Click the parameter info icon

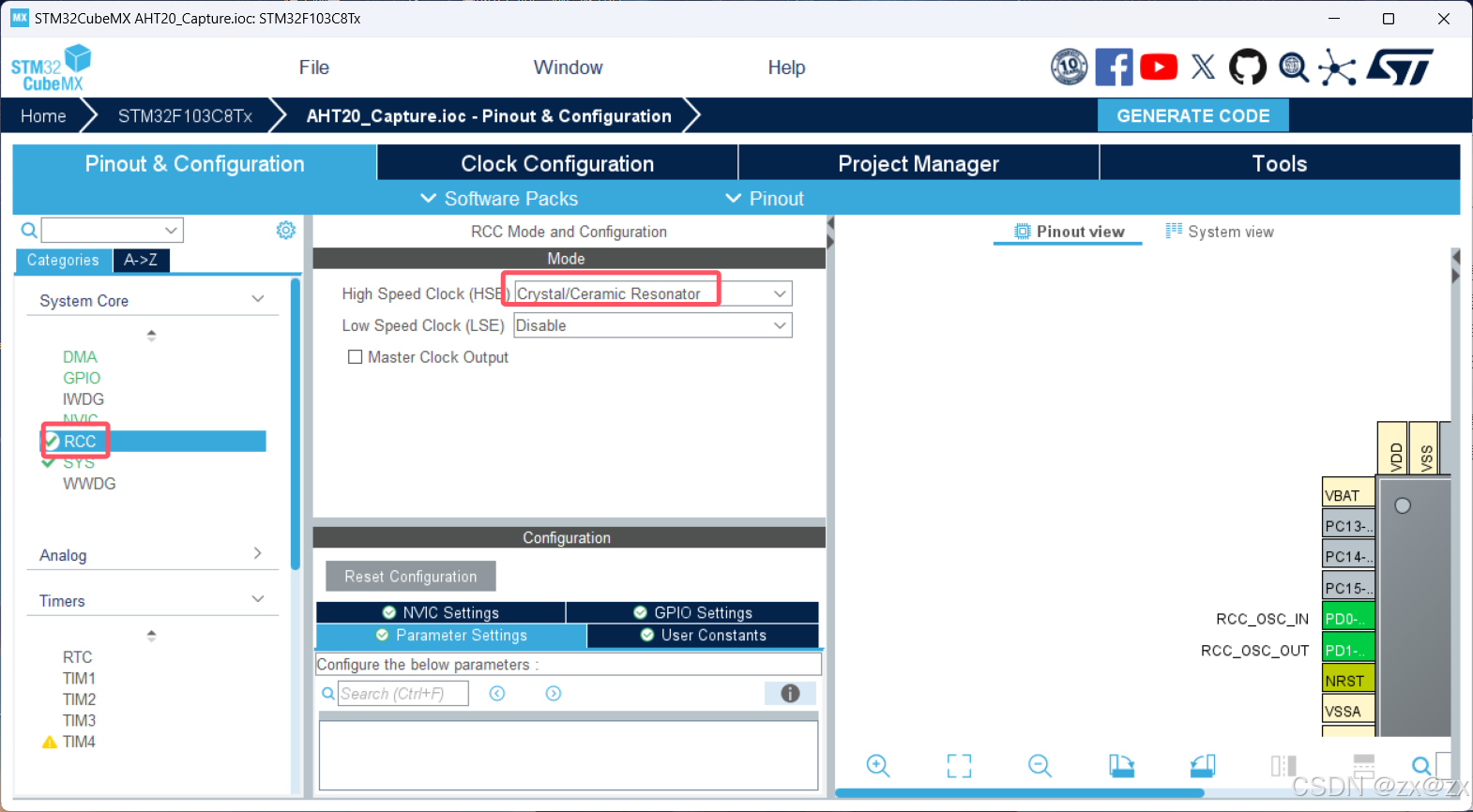[790, 693]
